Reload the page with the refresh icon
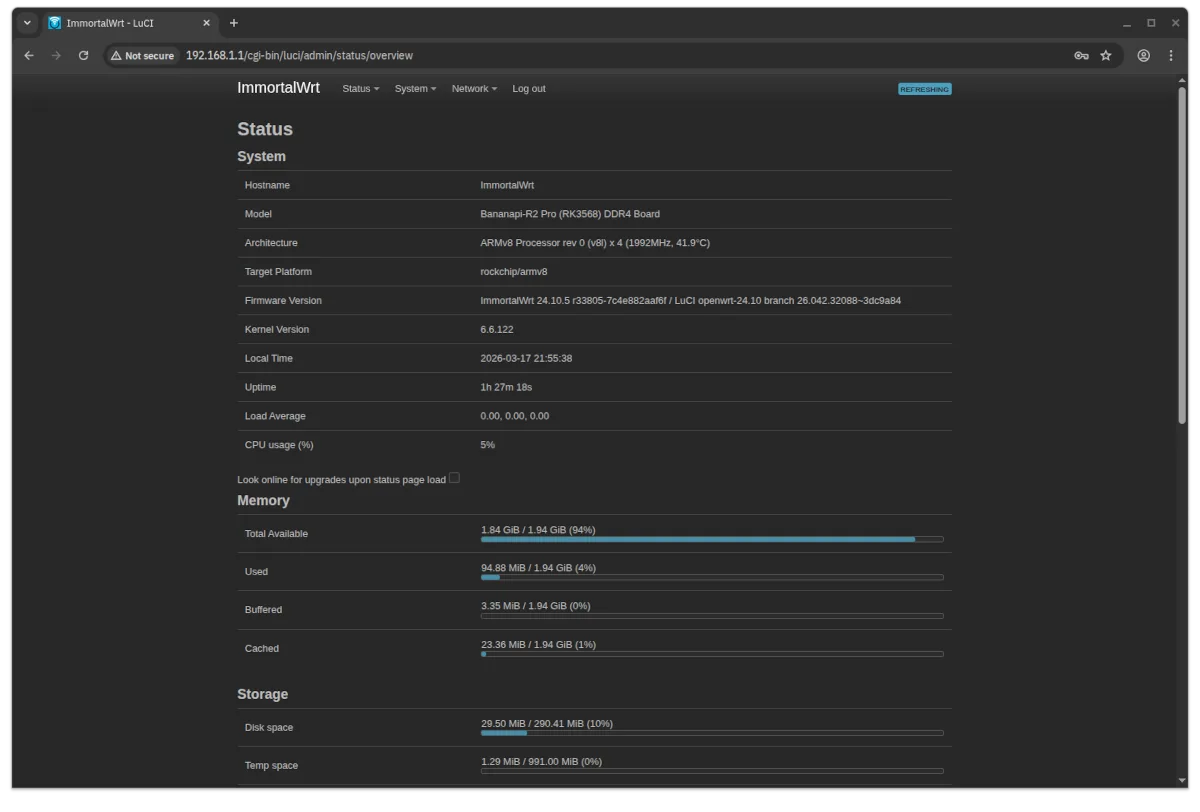Viewport: 1200px width, 812px height. [83, 55]
